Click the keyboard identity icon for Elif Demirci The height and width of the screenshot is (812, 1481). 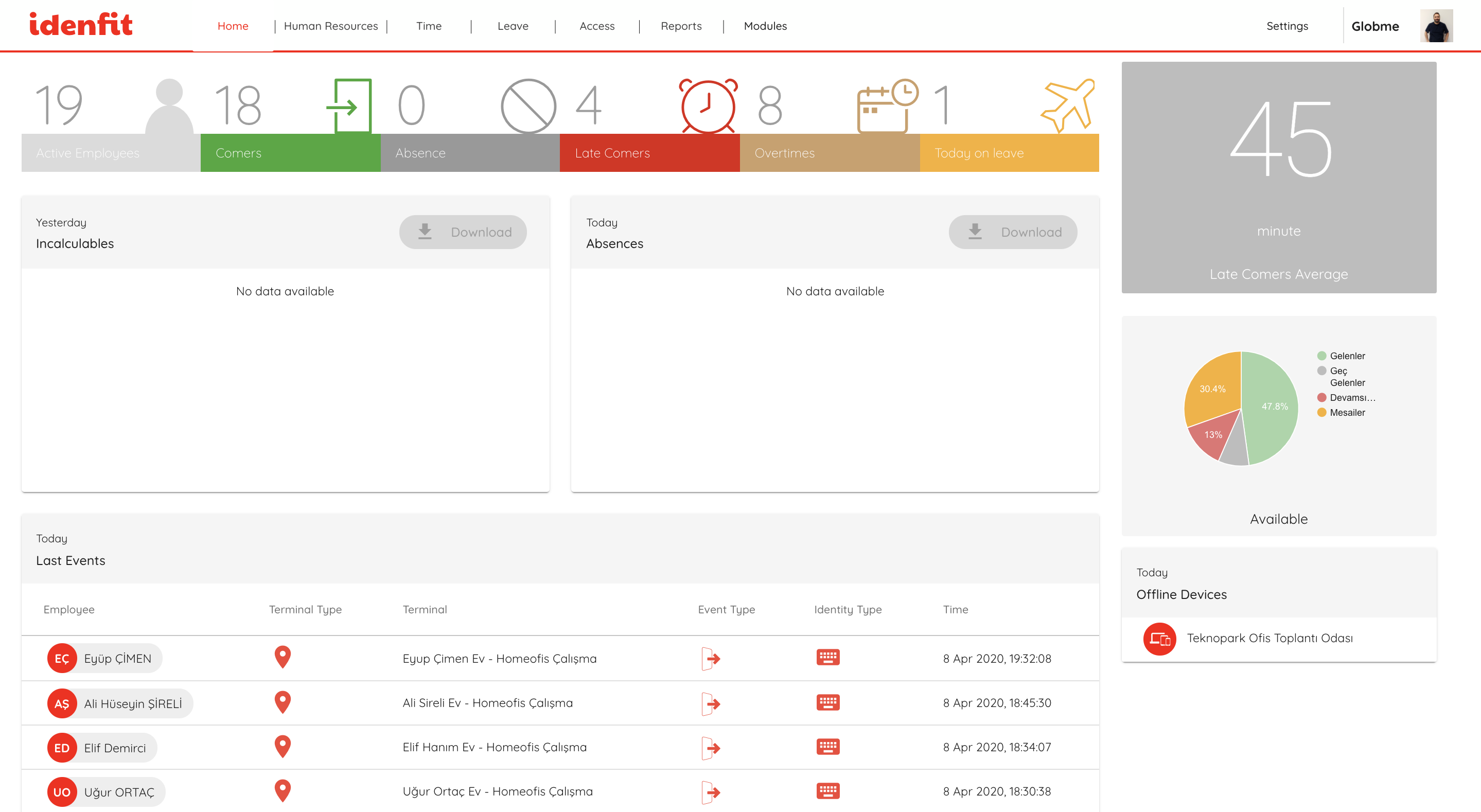click(827, 747)
